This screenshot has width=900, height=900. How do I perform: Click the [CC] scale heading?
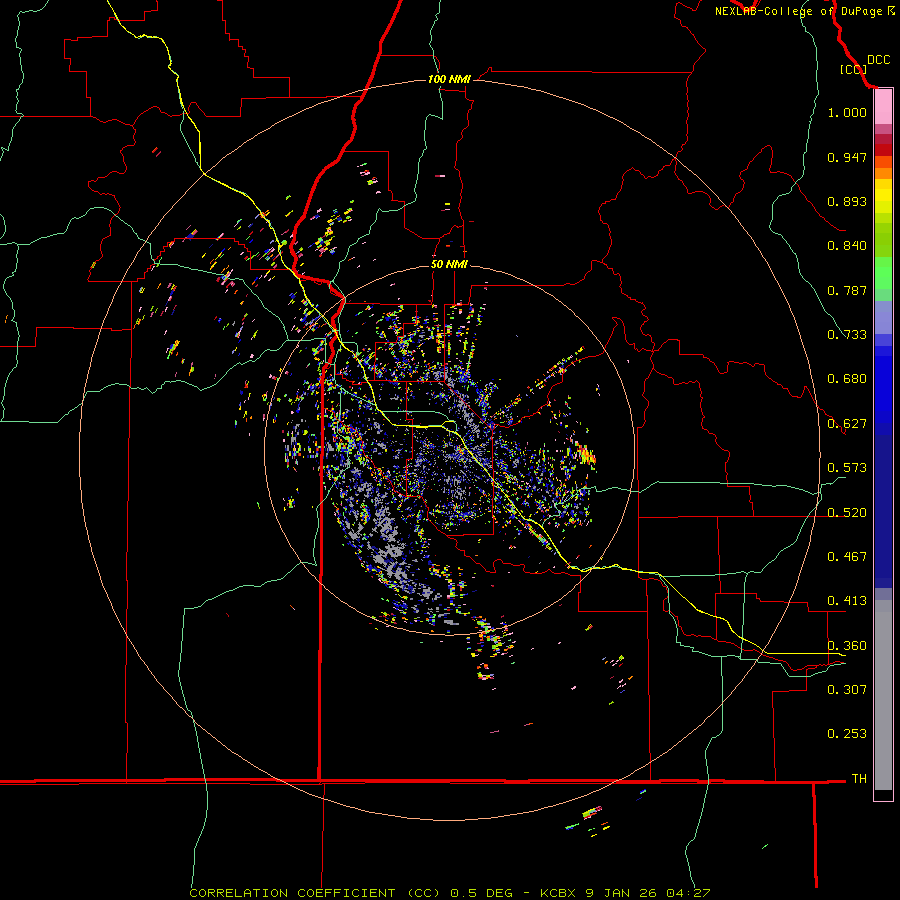853,69
